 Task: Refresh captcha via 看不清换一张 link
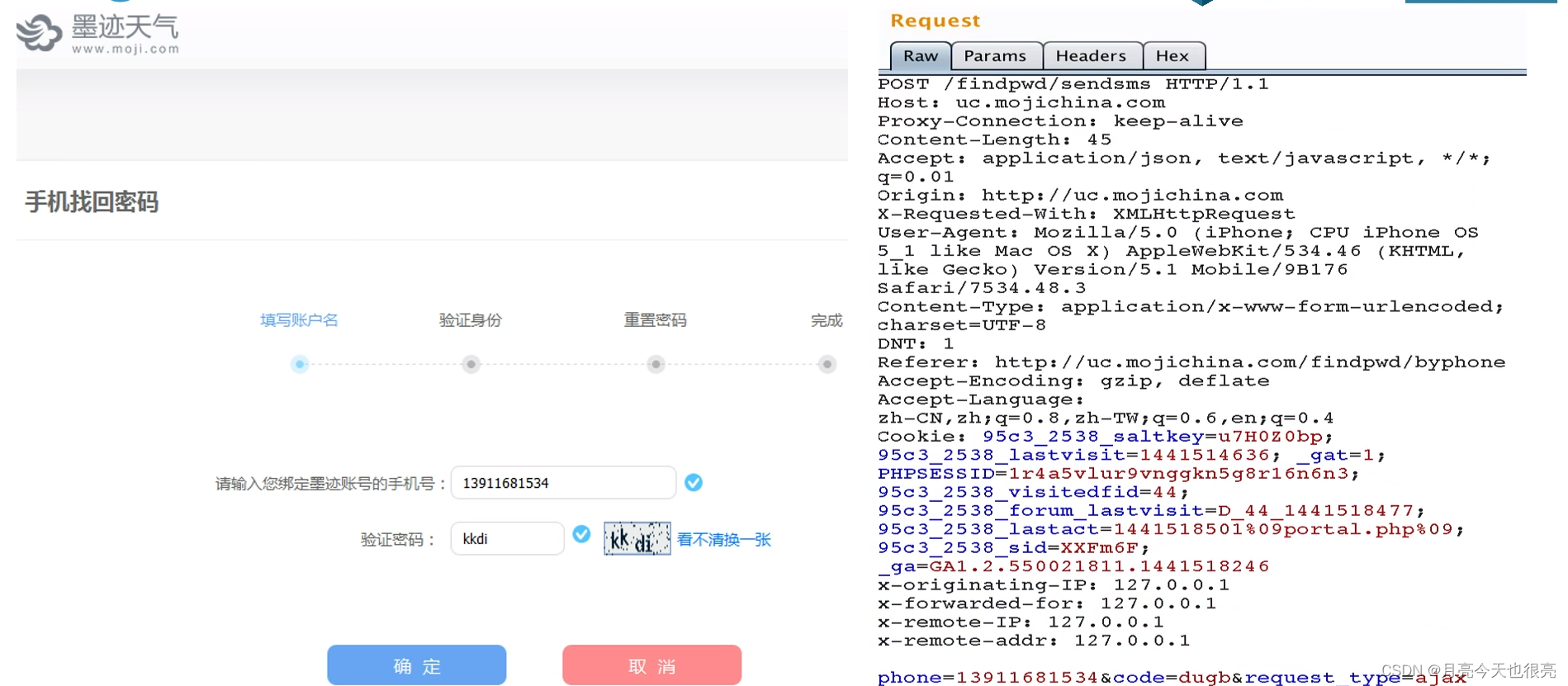click(723, 540)
